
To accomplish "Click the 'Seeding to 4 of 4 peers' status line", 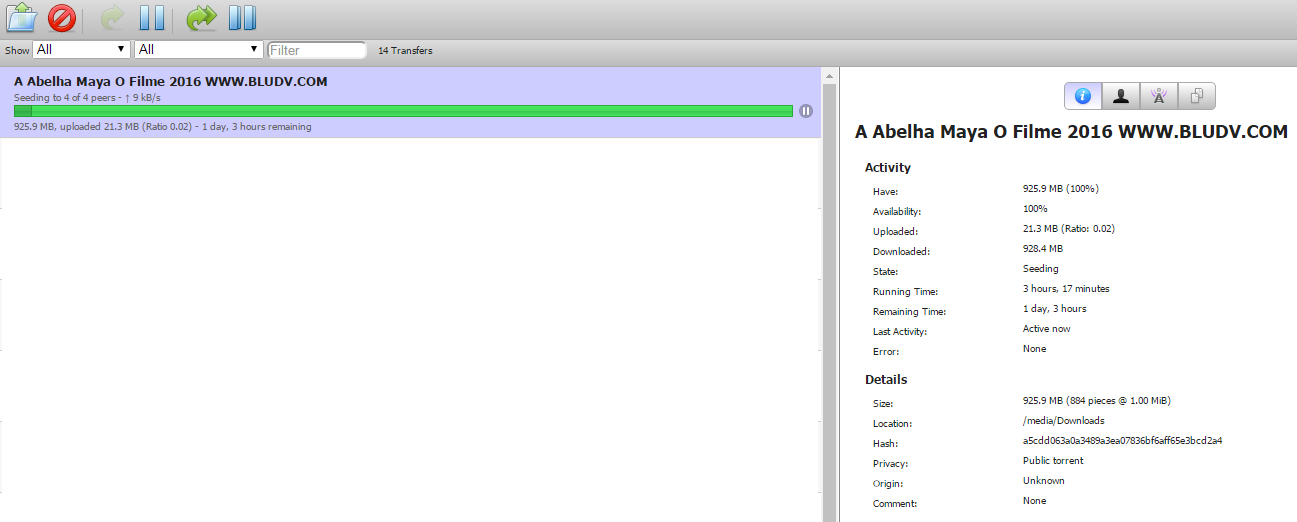I will (87, 98).
